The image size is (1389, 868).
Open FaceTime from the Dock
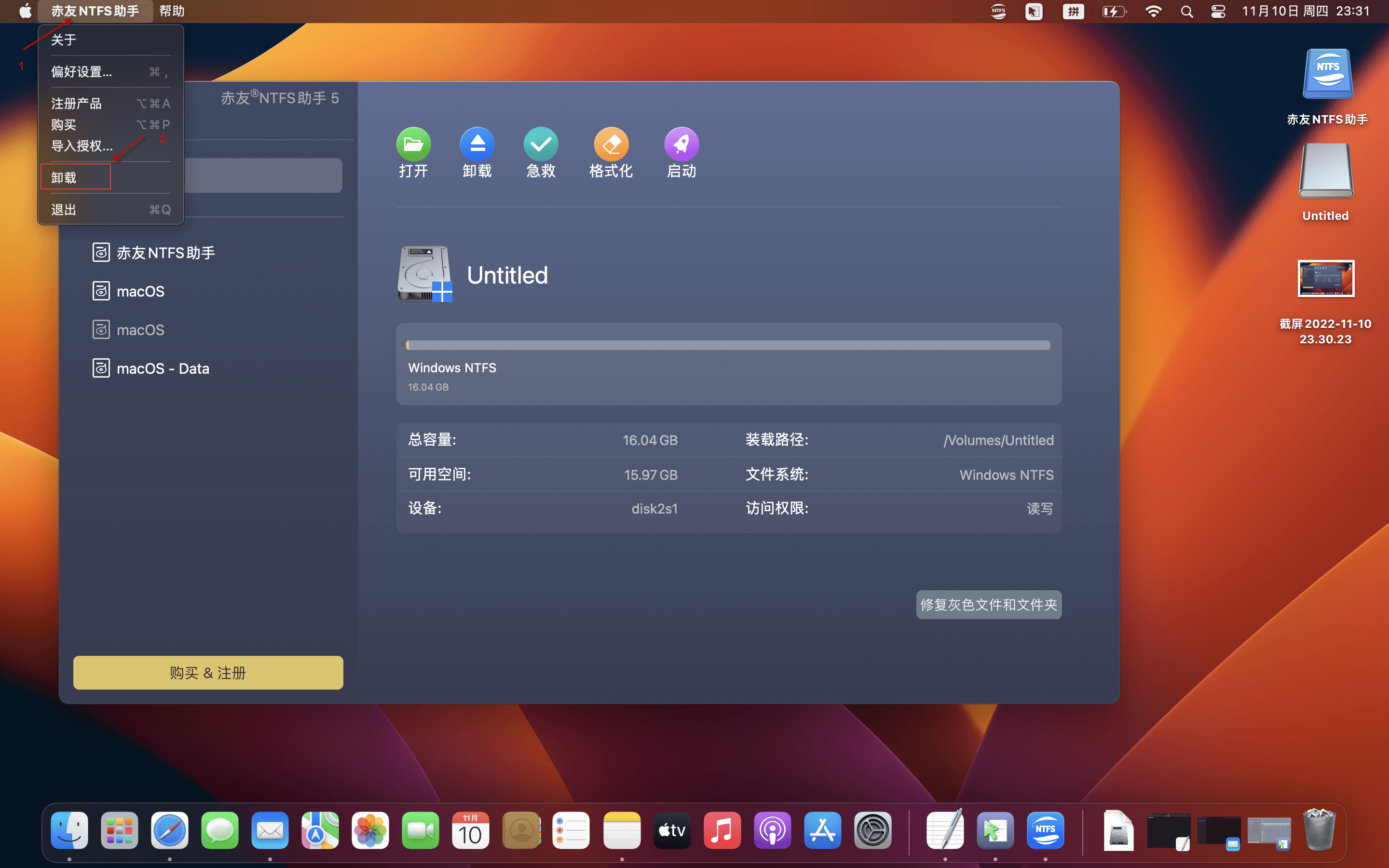coord(421,830)
